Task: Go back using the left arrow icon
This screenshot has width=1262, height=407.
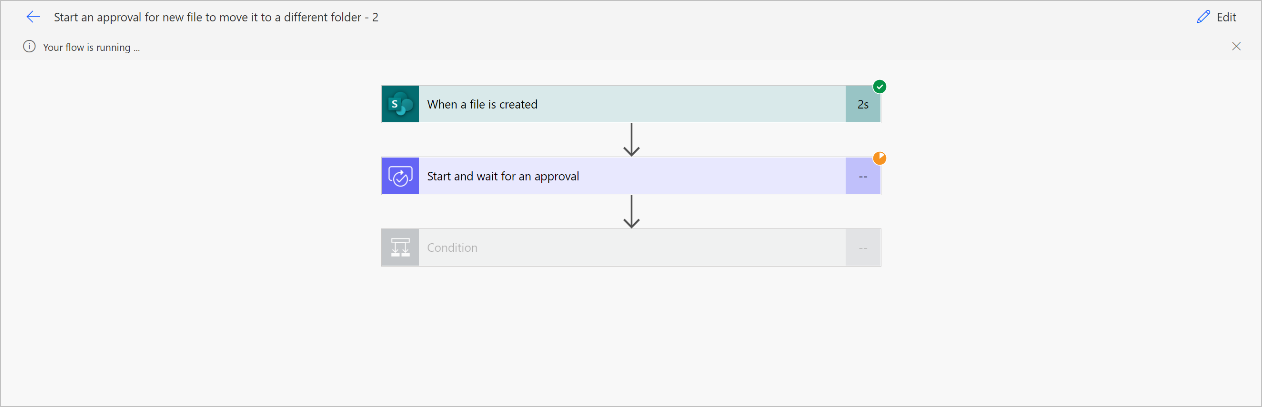Action: point(33,17)
